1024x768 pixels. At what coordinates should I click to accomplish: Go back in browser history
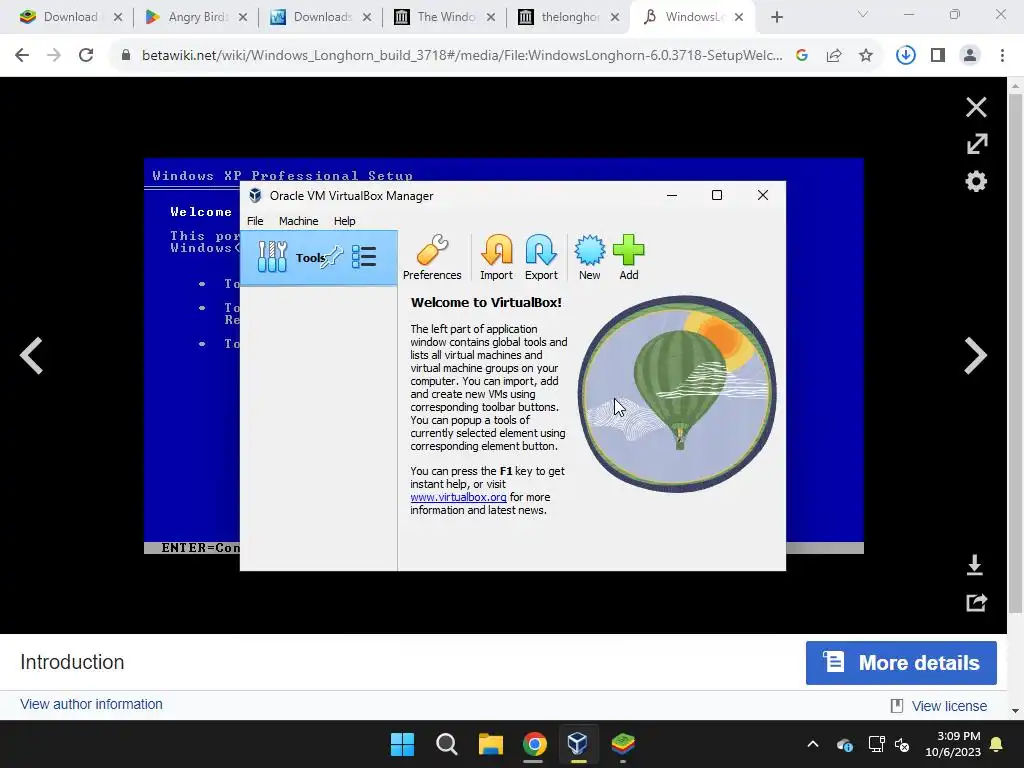pos(22,56)
